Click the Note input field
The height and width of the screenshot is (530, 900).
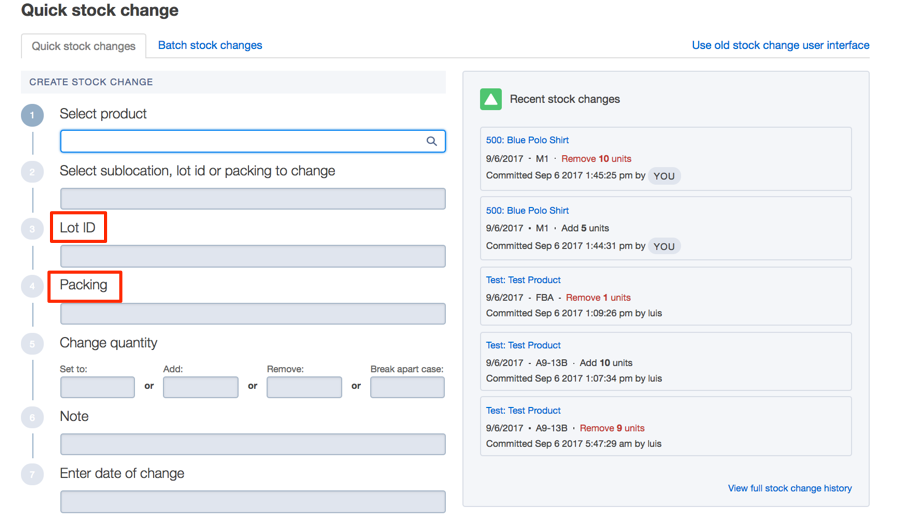253,444
